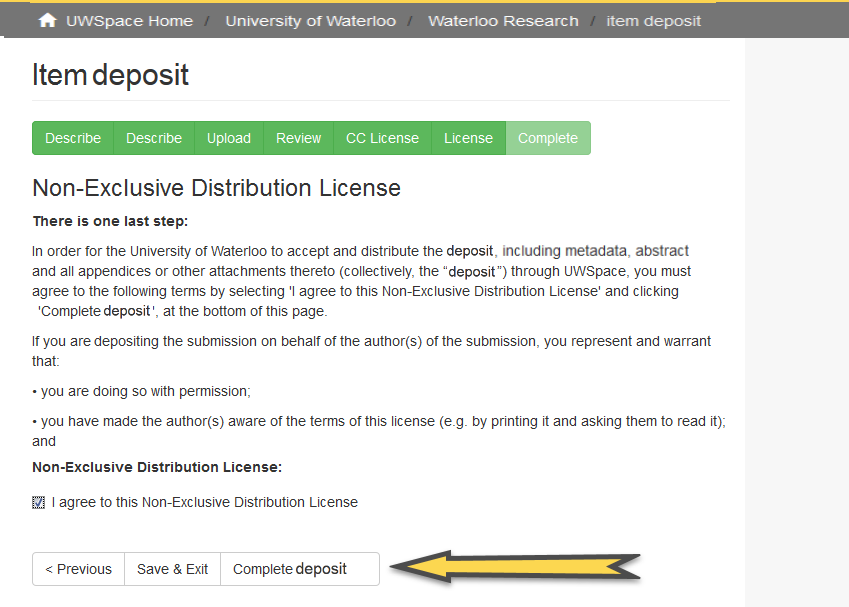Open the Review step
Screen dimensions: 849x607
[297, 138]
